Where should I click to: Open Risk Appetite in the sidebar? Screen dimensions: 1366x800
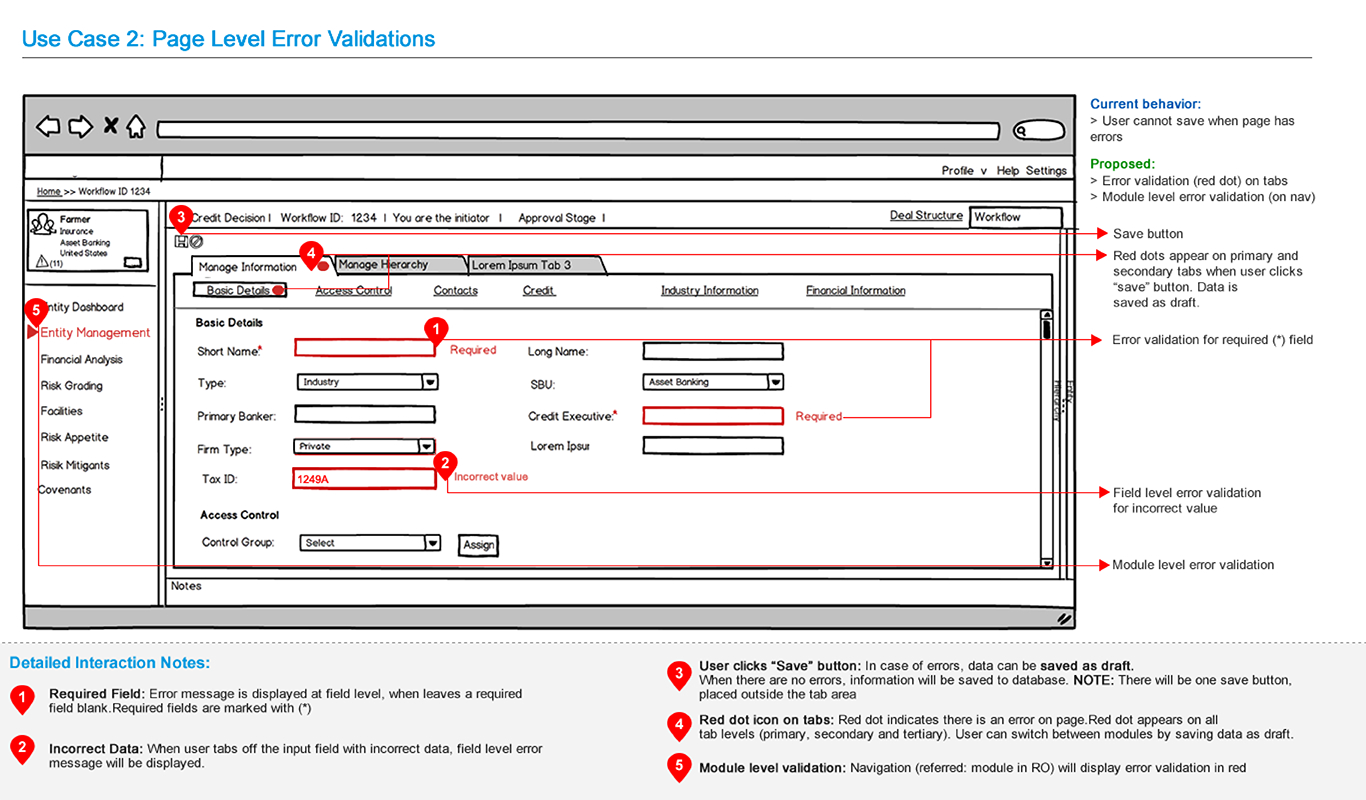pos(74,437)
